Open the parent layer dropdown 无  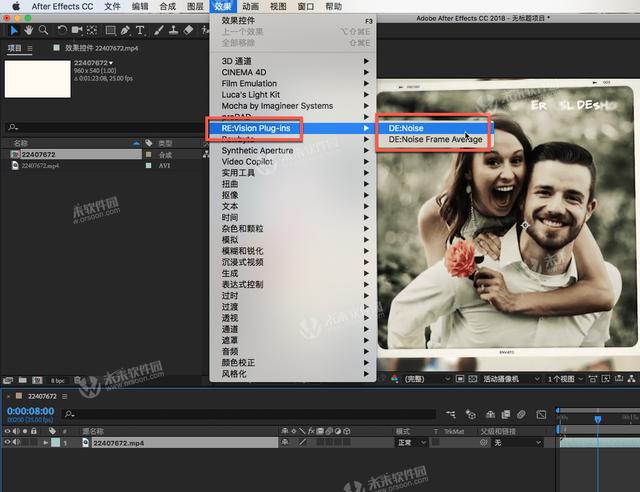(x=515, y=442)
